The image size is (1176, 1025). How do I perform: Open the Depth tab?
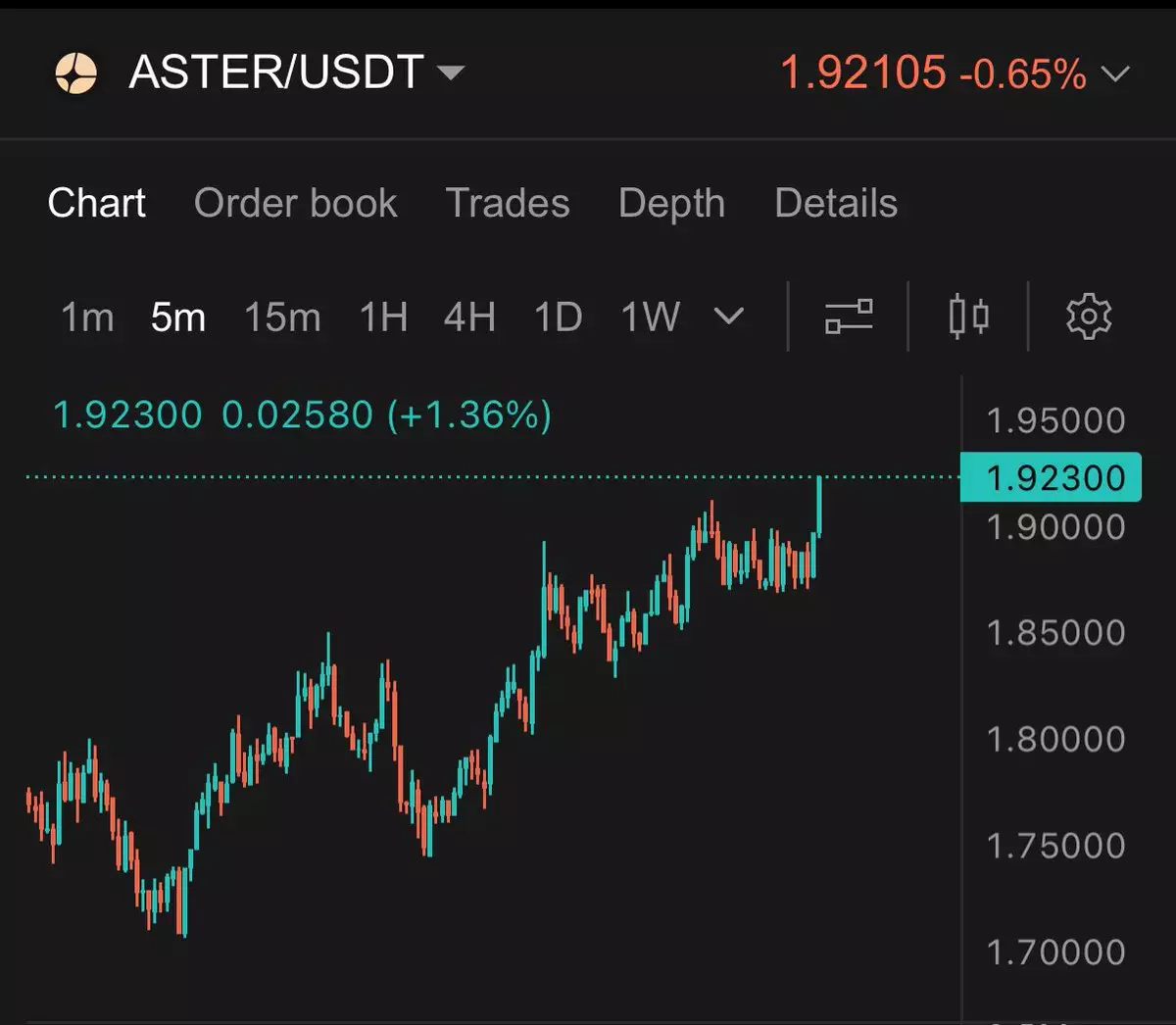[x=671, y=204]
